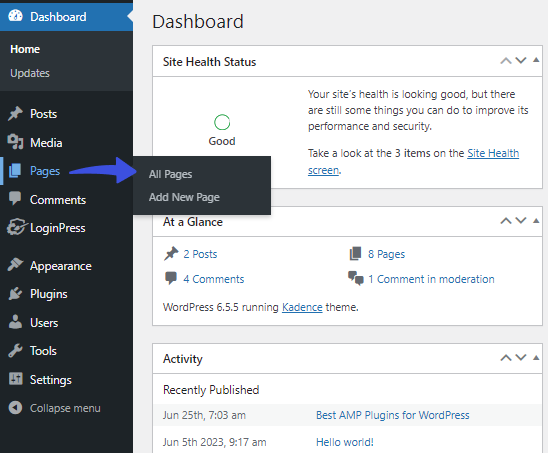Click the Collapse menu arrow icon
Screen dimensions: 548x453
[15, 408]
